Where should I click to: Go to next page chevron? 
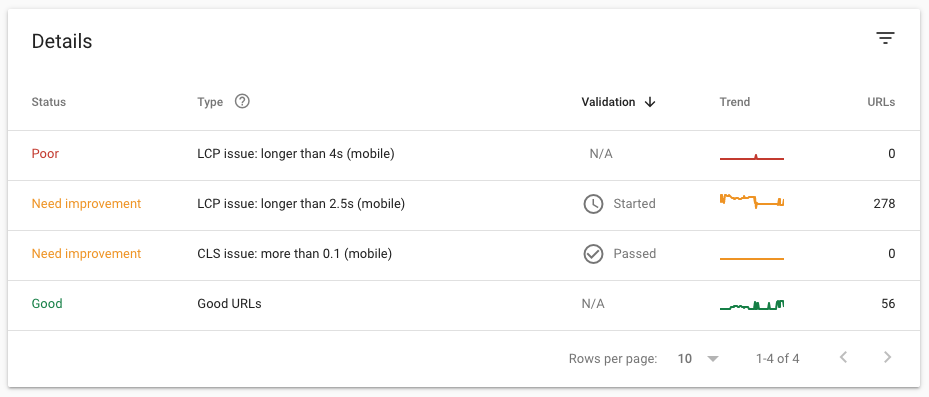[887, 357]
